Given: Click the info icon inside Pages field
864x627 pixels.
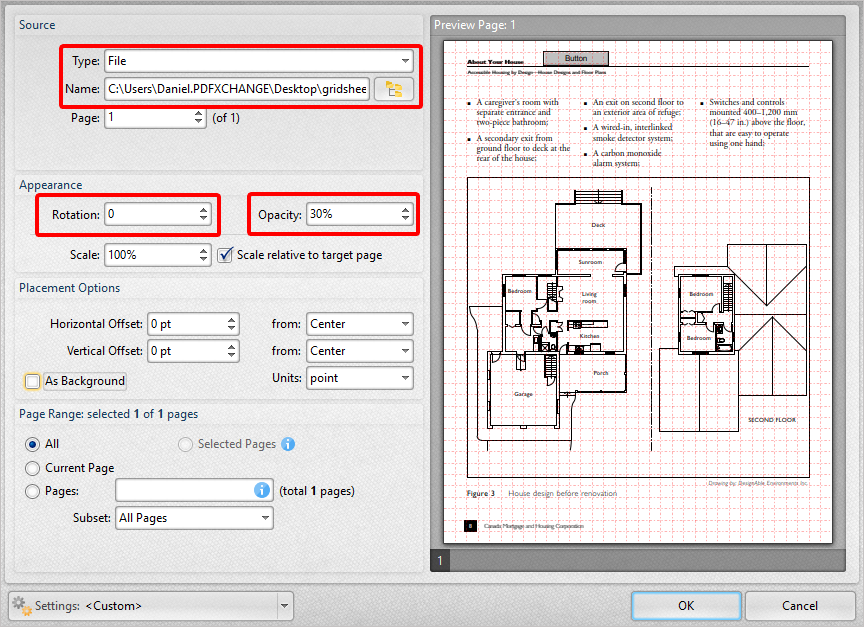Looking at the screenshot, I should tap(262, 491).
